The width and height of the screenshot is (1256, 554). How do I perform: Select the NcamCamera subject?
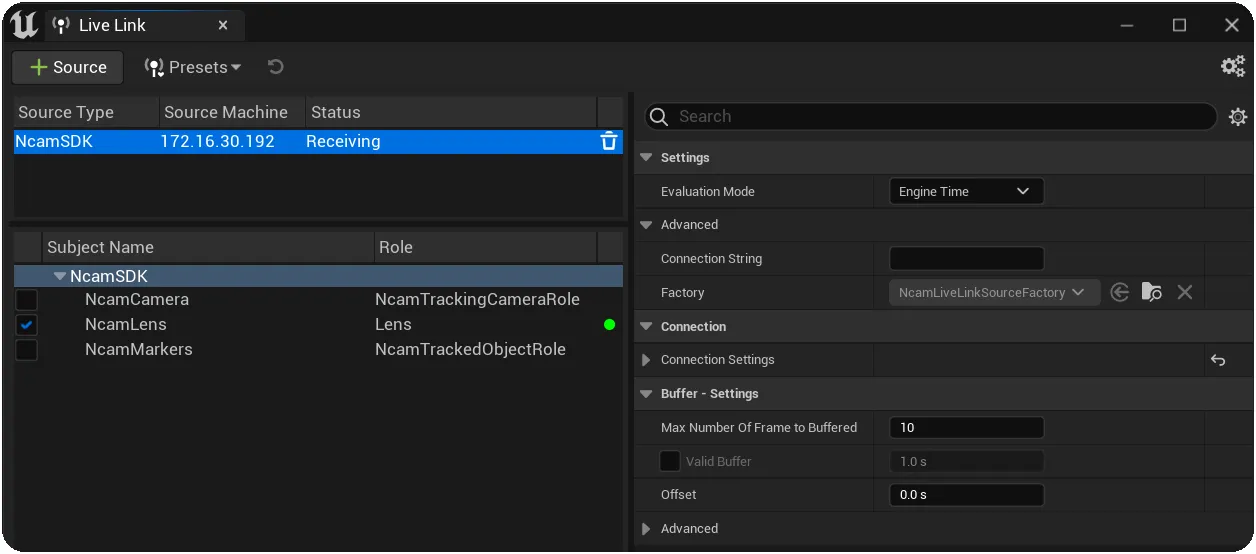pyautogui.click(x=137, y=299)
